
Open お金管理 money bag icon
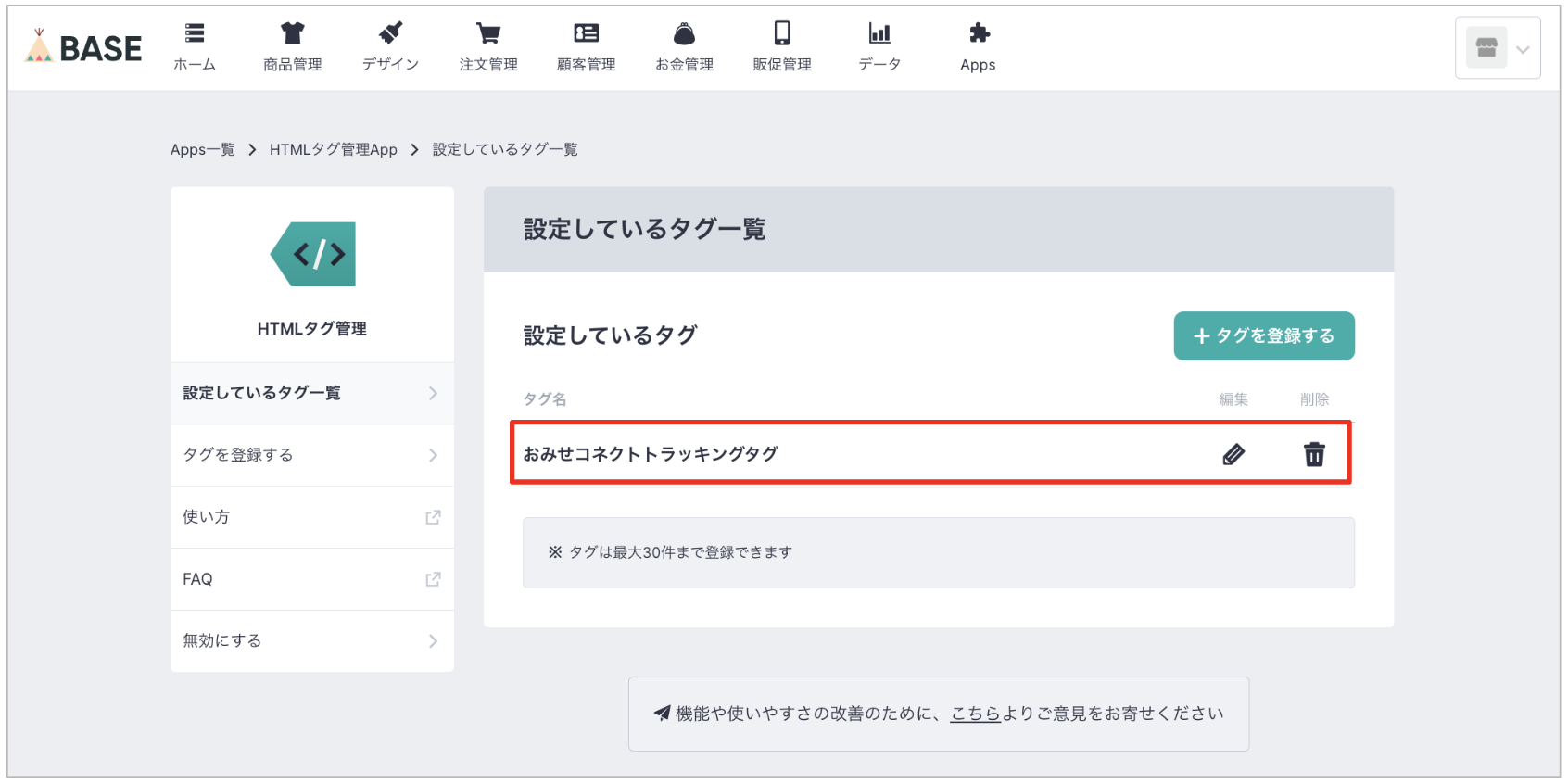pos(684,33)
